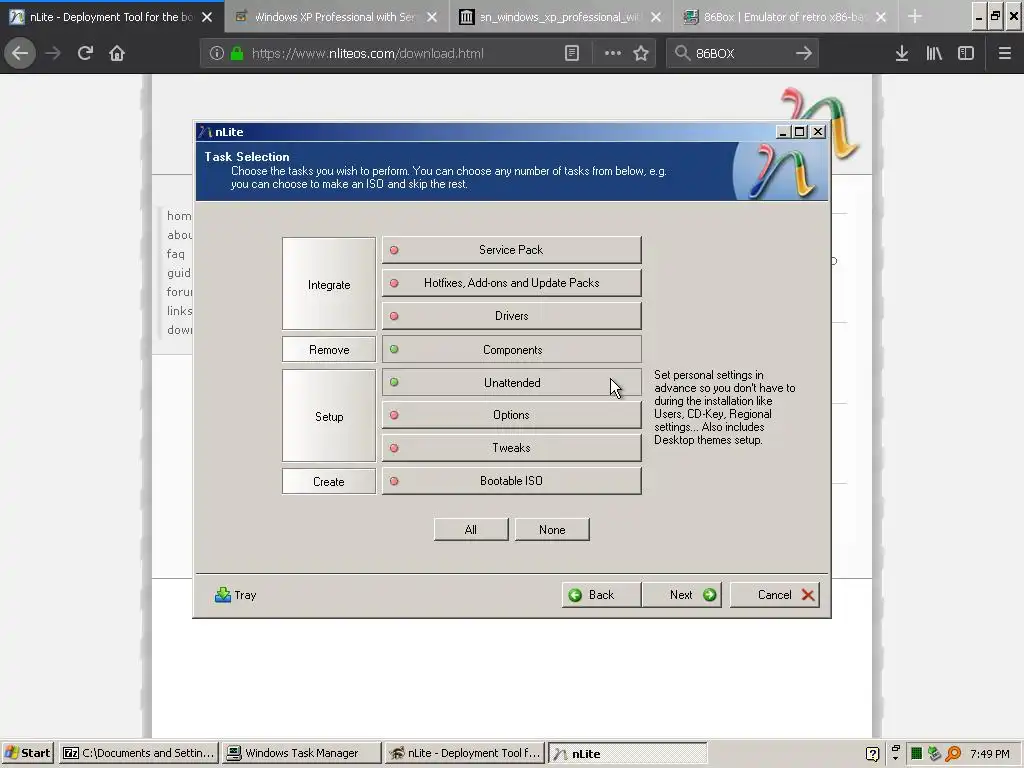This screenshot has height=768, width=1024.
Task: Go forward in the browser
Action: coord(53,53)
